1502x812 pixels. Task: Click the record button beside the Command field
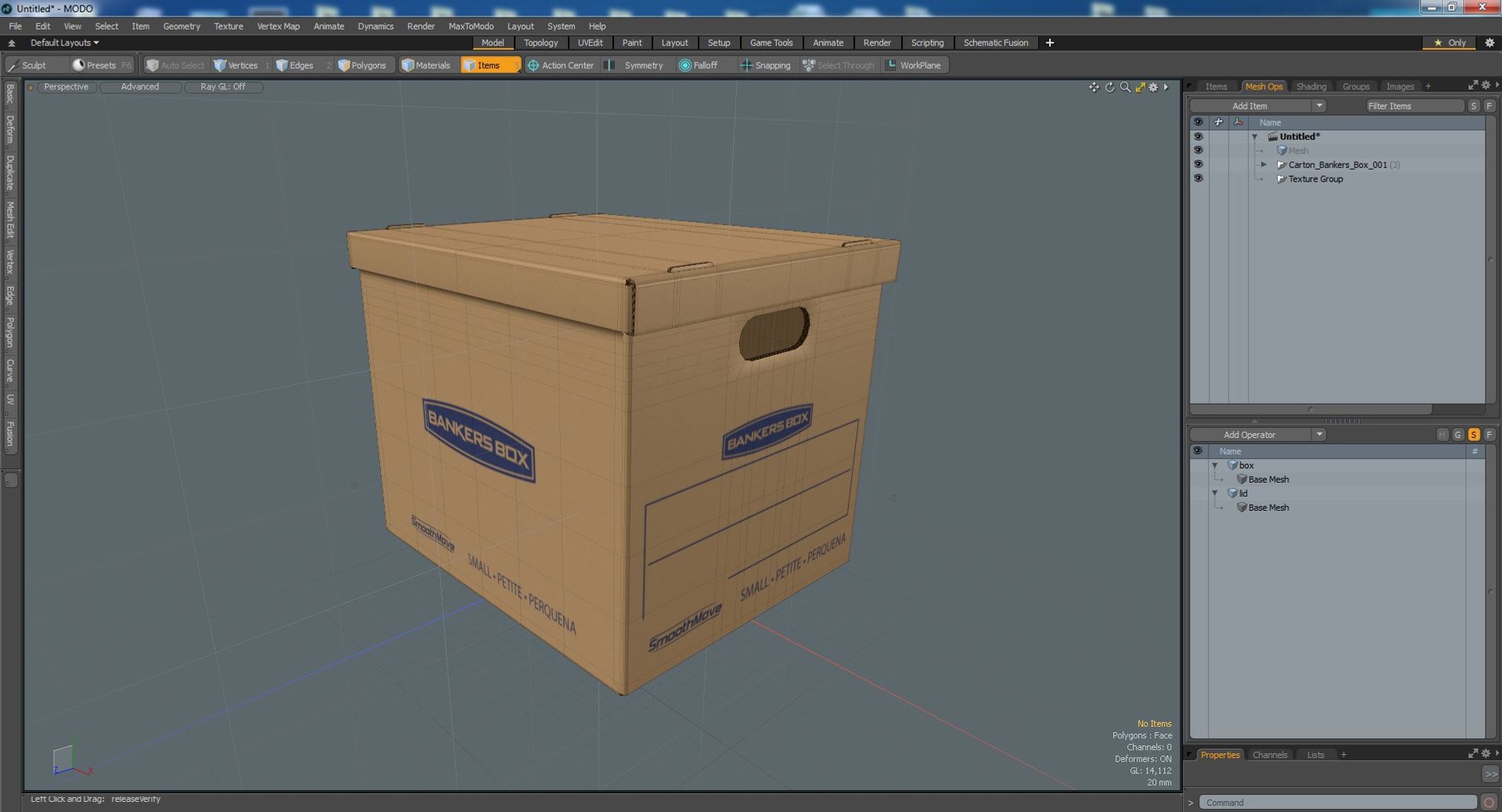tap(1489, 803)
